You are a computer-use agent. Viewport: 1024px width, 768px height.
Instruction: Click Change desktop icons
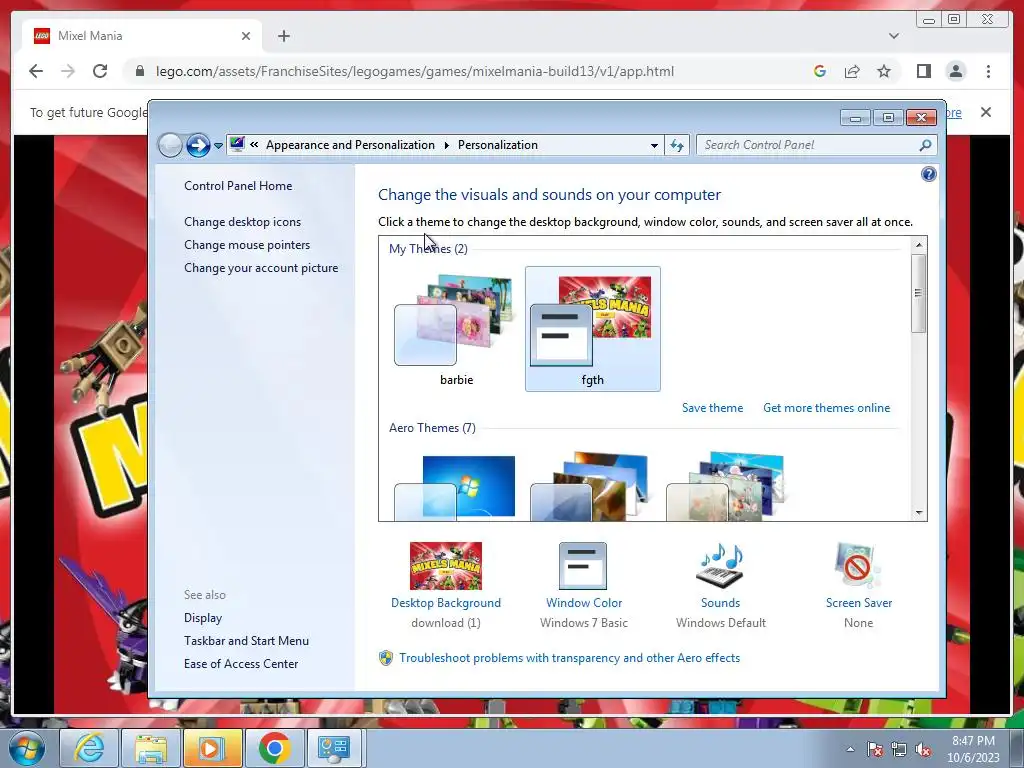coord(242,221)
